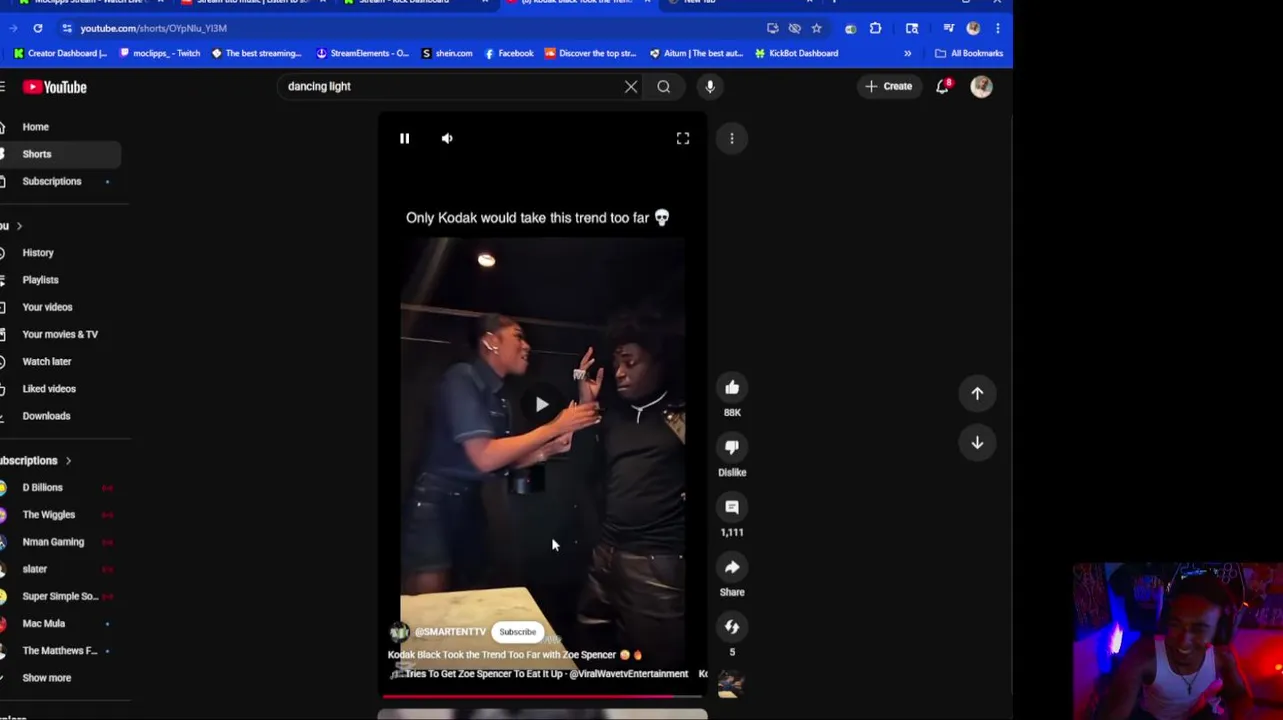Dislike this Short
The image size is (1283, 720).
coord(732,448)
